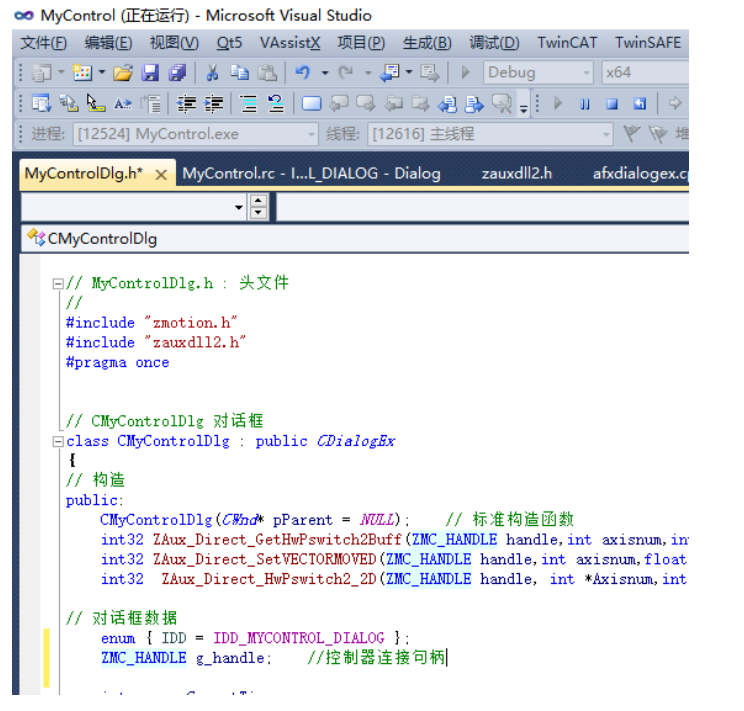
Task: Decrease line indent icon
Action: click(186, 103)
